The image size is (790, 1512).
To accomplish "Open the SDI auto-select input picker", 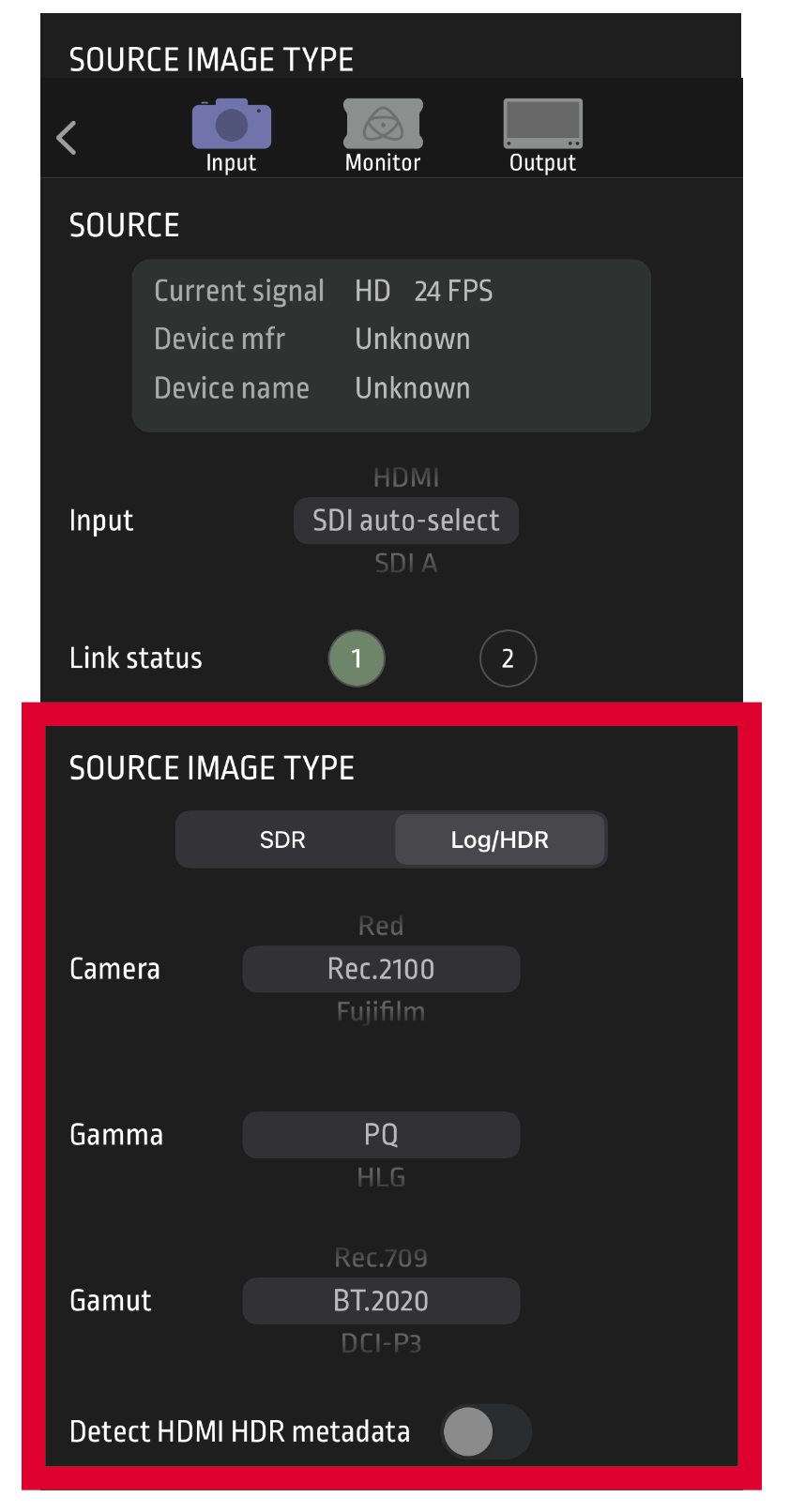I will click(x=405, y=521).
